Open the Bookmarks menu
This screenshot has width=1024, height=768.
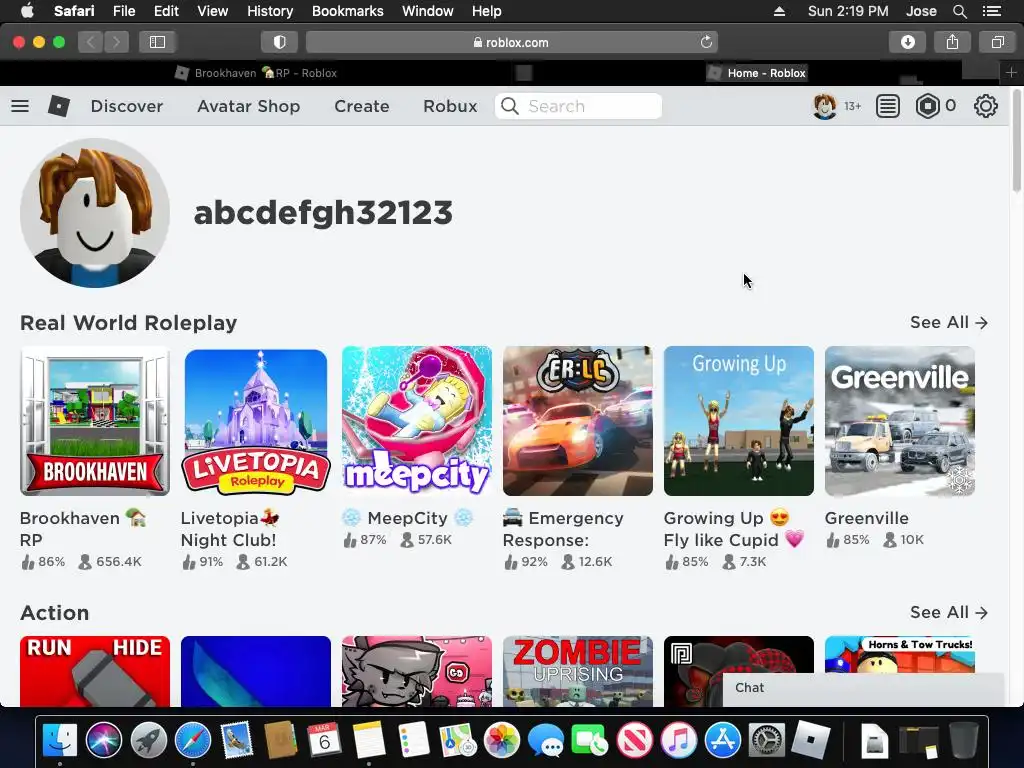pos(347,11)
